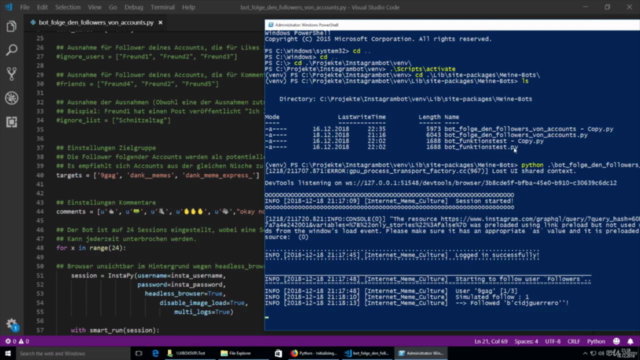
Task: Switch to the Firefox taskbar window
Action: pos(313,353)
